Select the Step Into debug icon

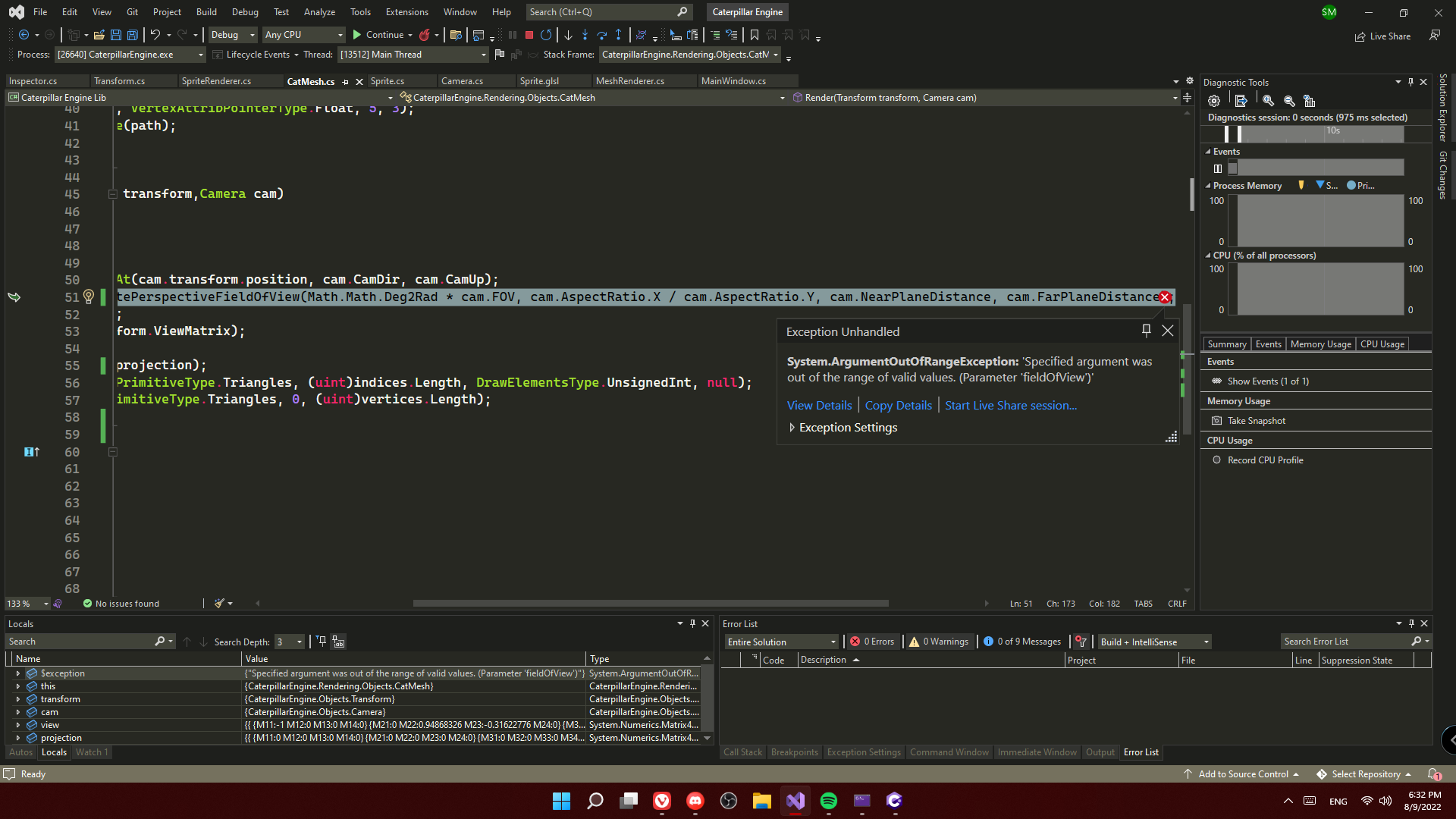pyautogui.click(x=585, y=35)
